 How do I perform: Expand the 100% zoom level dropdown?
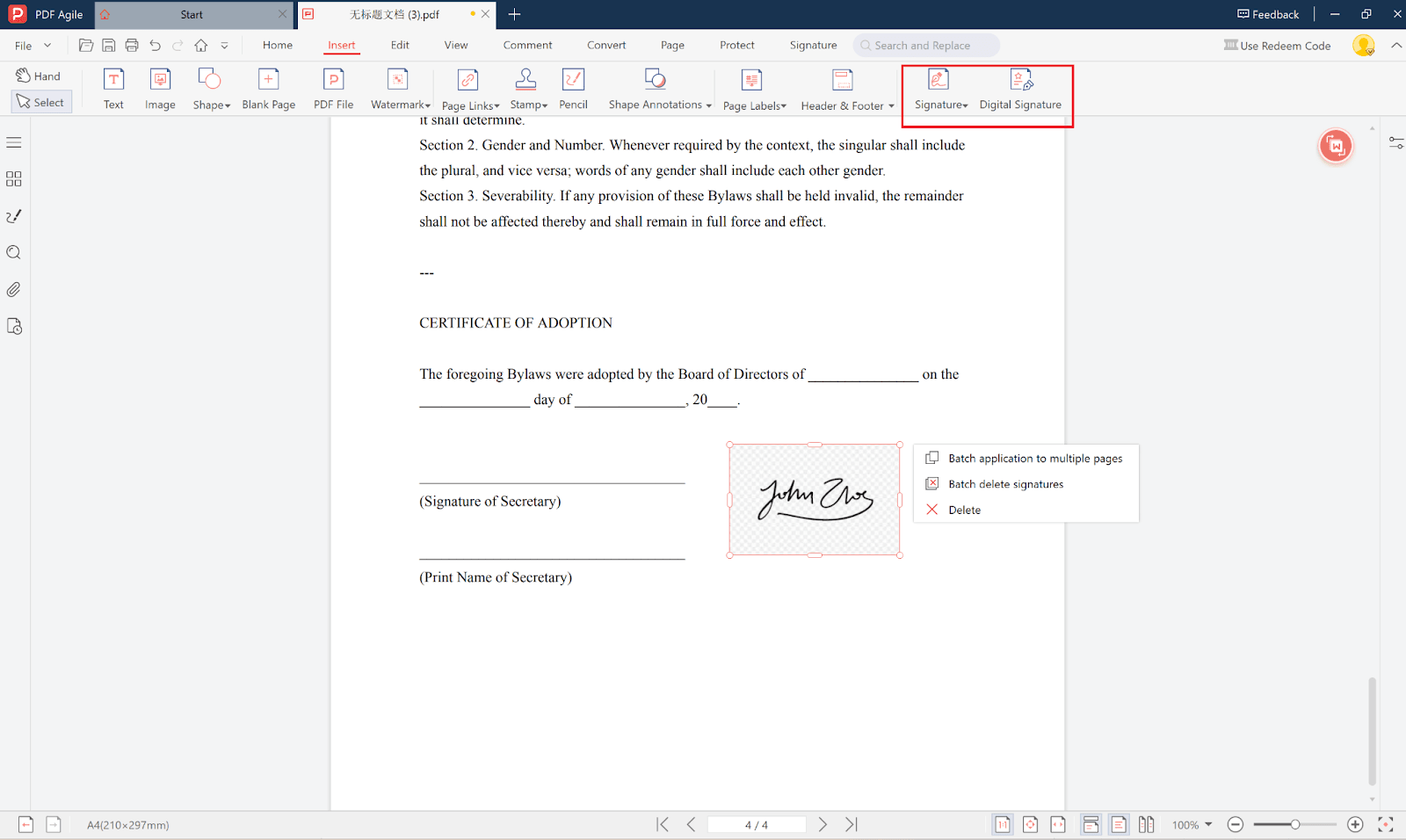click(1192, 824)
